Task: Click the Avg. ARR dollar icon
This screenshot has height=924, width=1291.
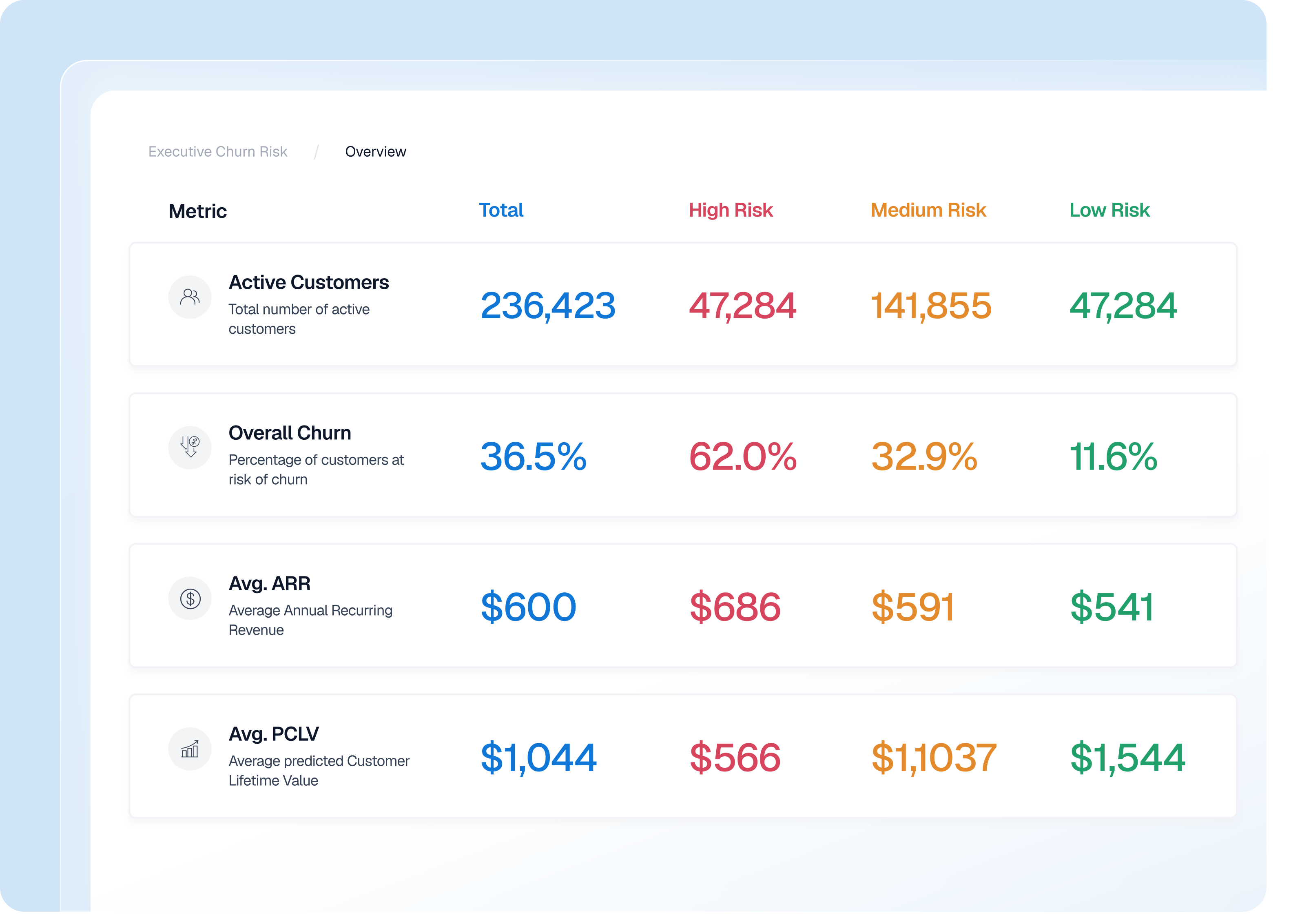Action: pyautogui.click(x=190, y=598)
